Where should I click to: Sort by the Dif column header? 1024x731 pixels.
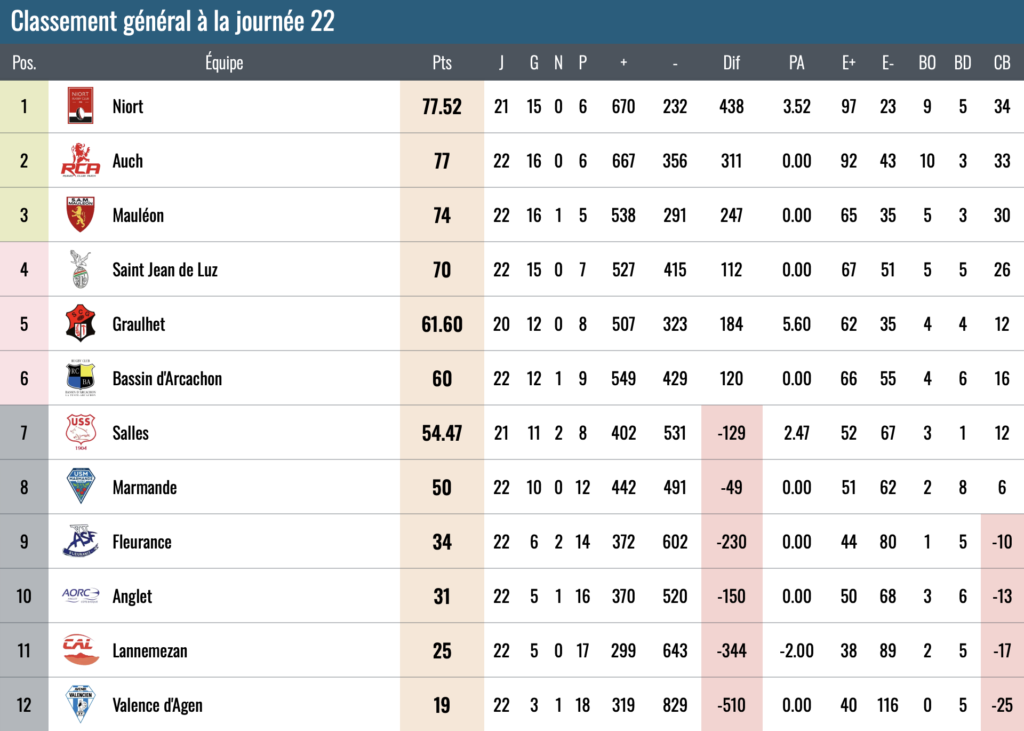[x=731, y=63]
